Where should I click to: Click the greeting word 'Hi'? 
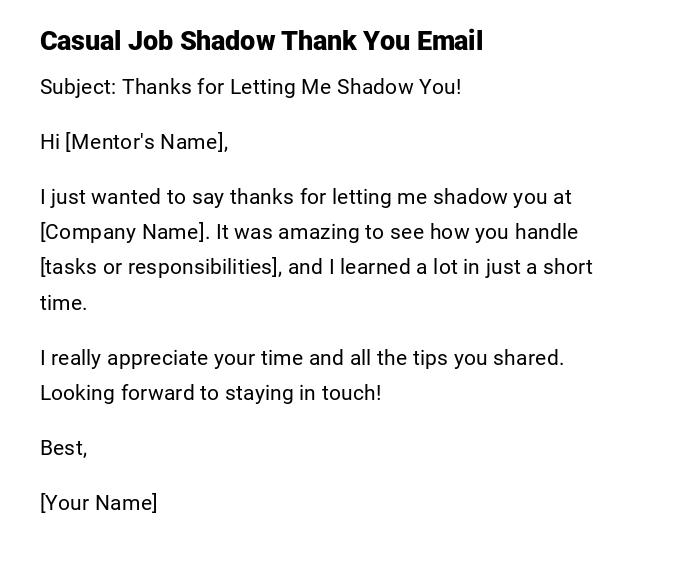pos(50,142)
